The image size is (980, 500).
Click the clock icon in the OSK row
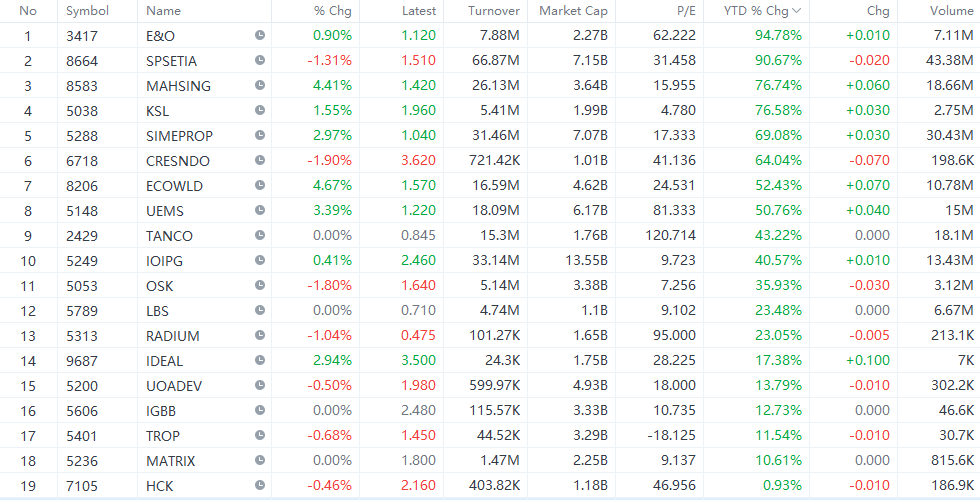click(260, 286)
